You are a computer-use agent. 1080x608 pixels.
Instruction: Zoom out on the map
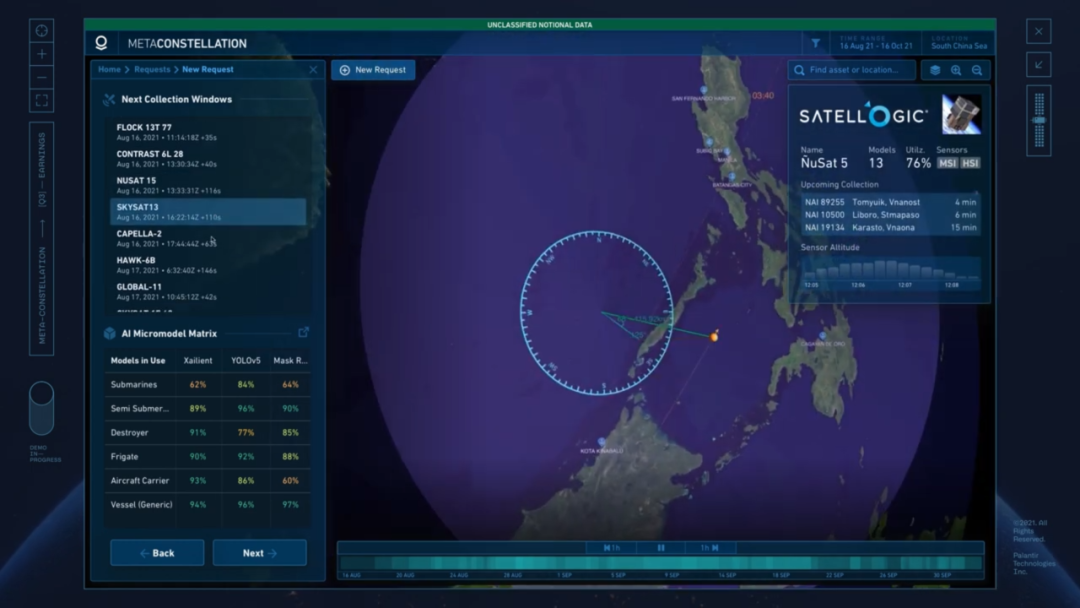point(977,70)
